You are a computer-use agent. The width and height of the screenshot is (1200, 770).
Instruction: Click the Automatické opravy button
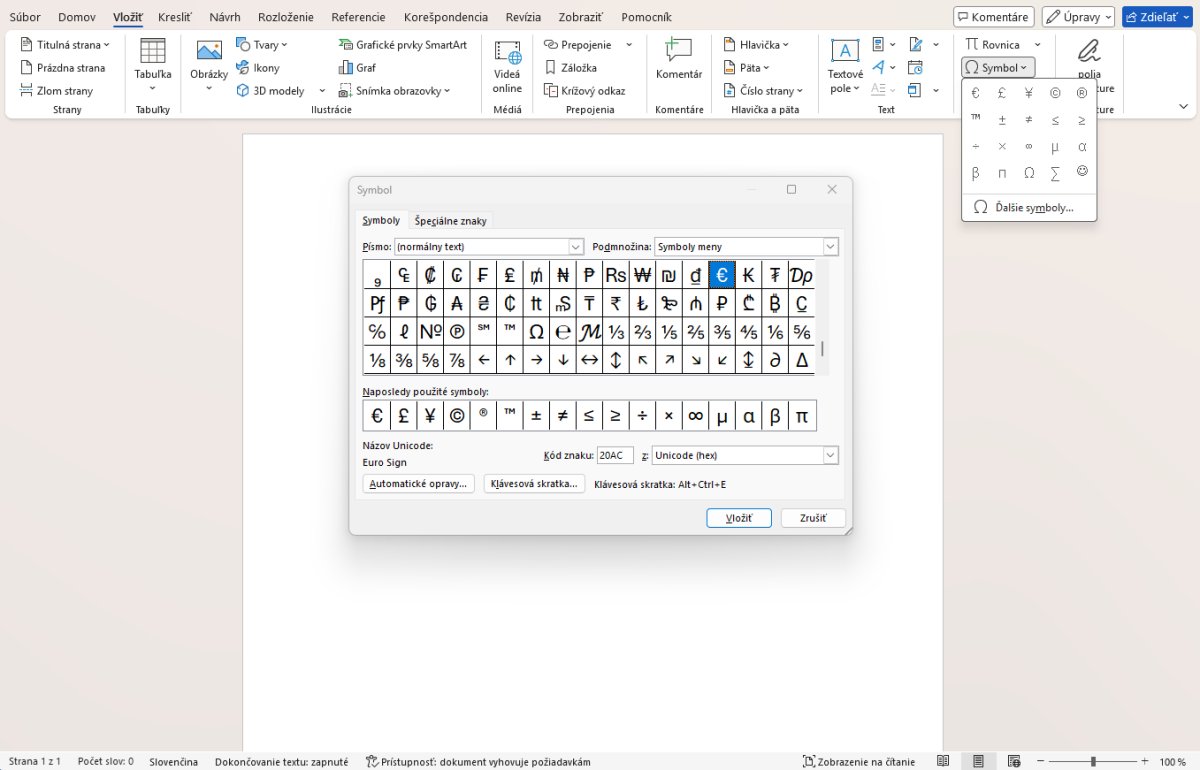418,484
